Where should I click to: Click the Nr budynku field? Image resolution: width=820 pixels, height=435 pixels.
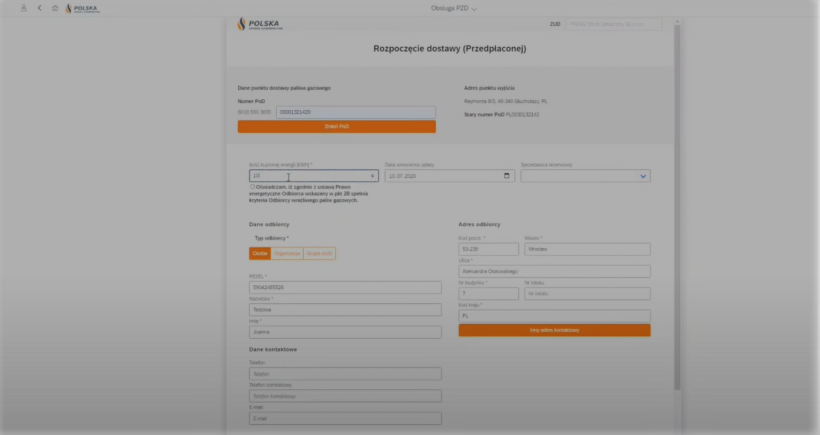pyautogui.click(x=488, y=294)
